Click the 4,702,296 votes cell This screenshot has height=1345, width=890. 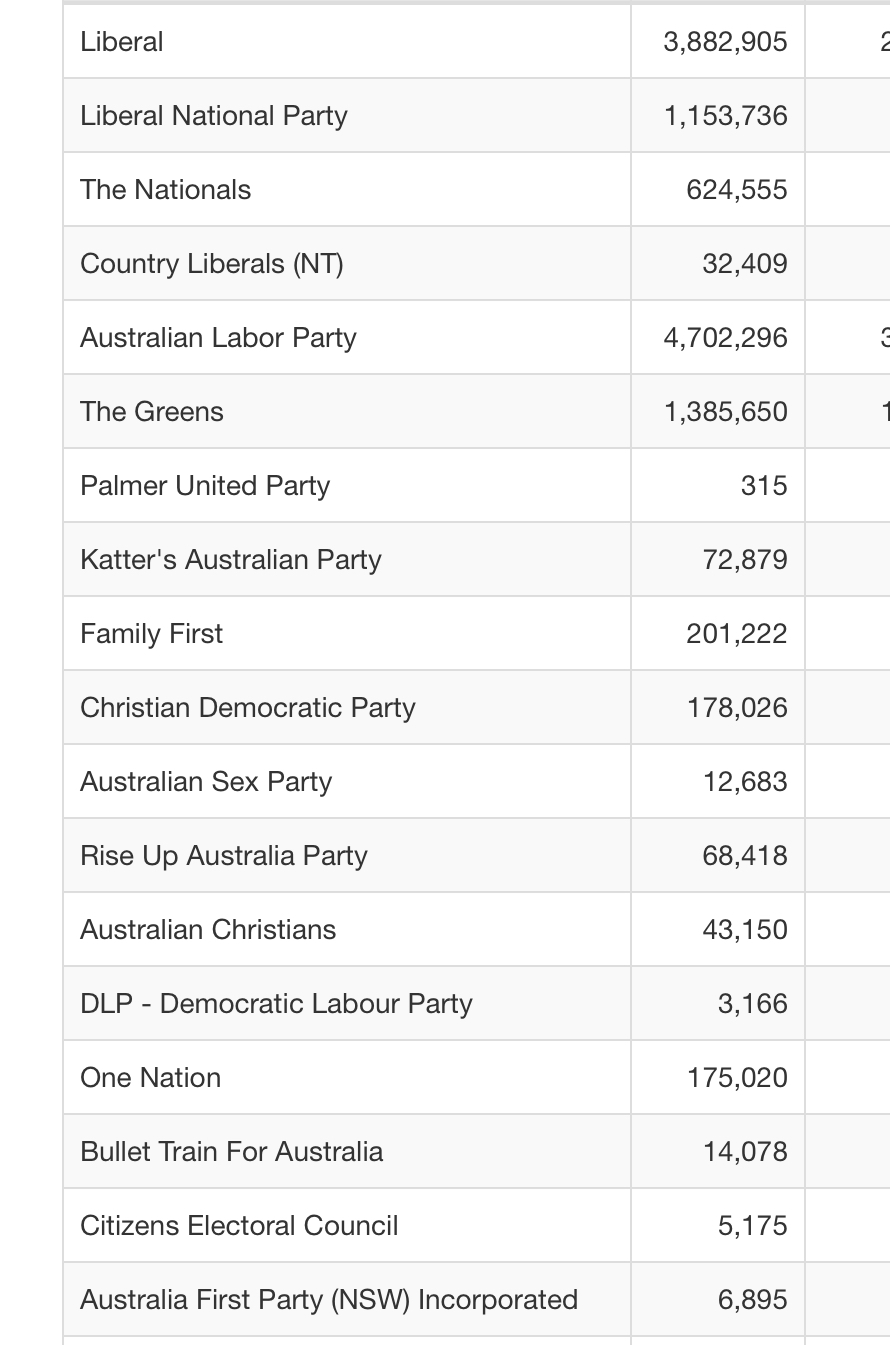coord(718,337)
